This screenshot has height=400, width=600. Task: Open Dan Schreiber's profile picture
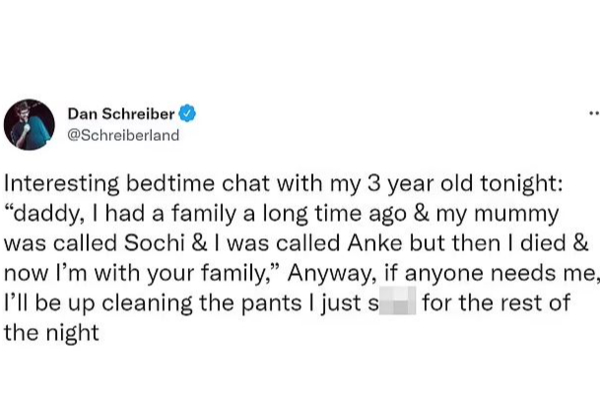(29, 124)
